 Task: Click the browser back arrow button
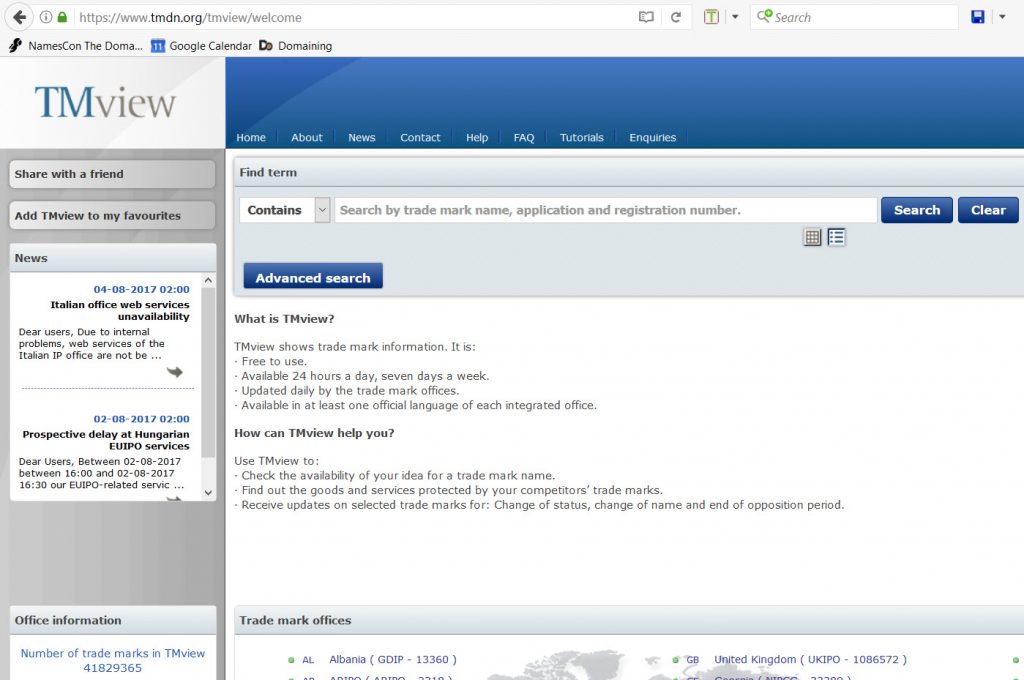pyautogui.click(x=19, y=17)
